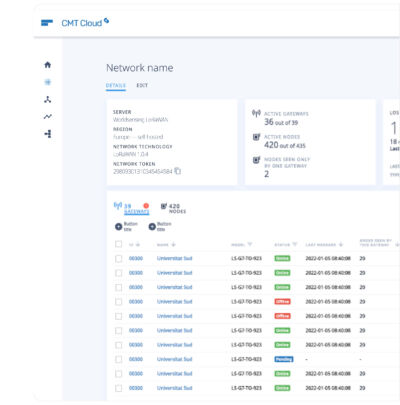Open the 420 Nodes tab
The image size is (400, 405).
coord(173,209)
